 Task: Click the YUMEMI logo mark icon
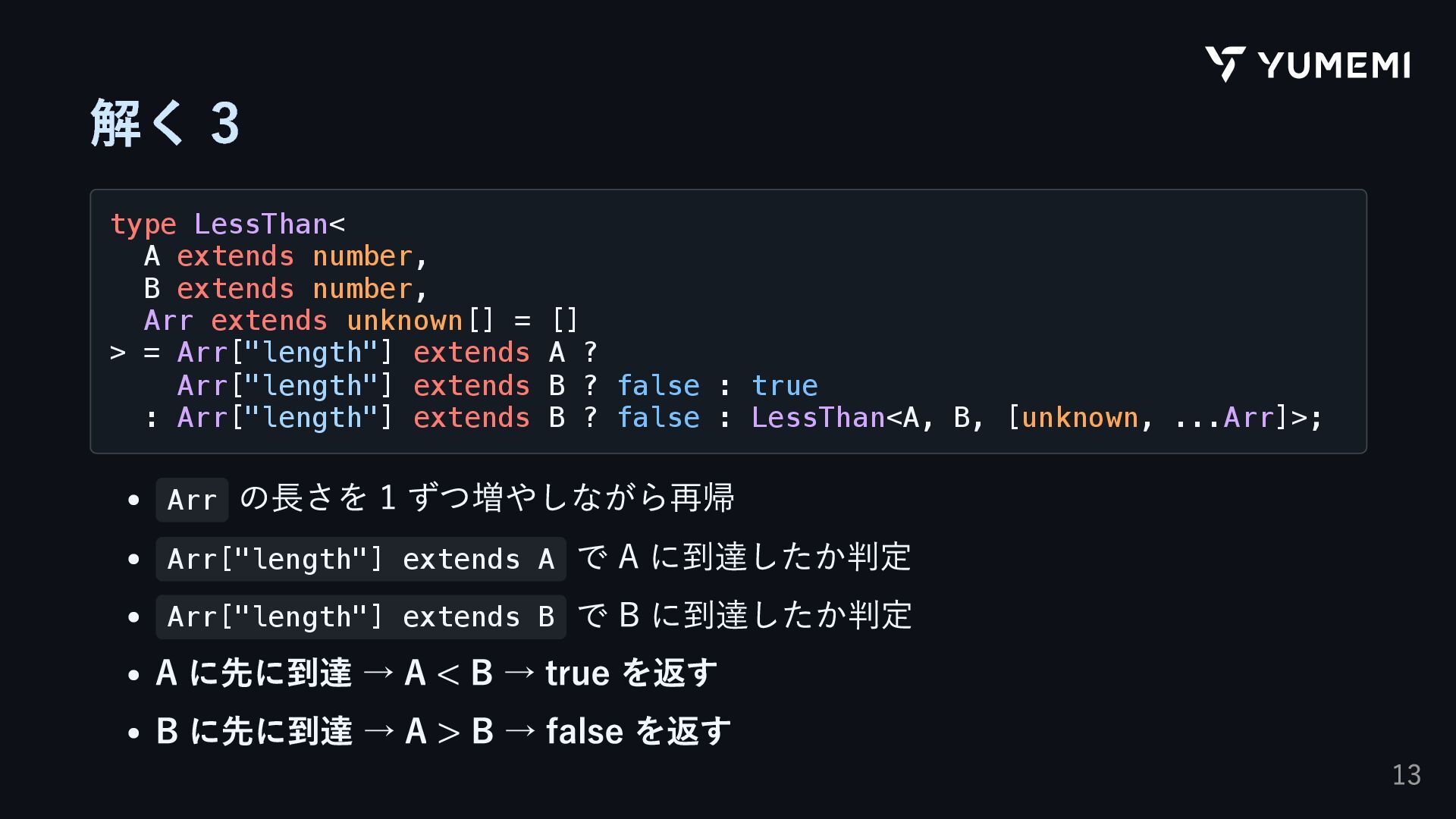pos(1224,64)
